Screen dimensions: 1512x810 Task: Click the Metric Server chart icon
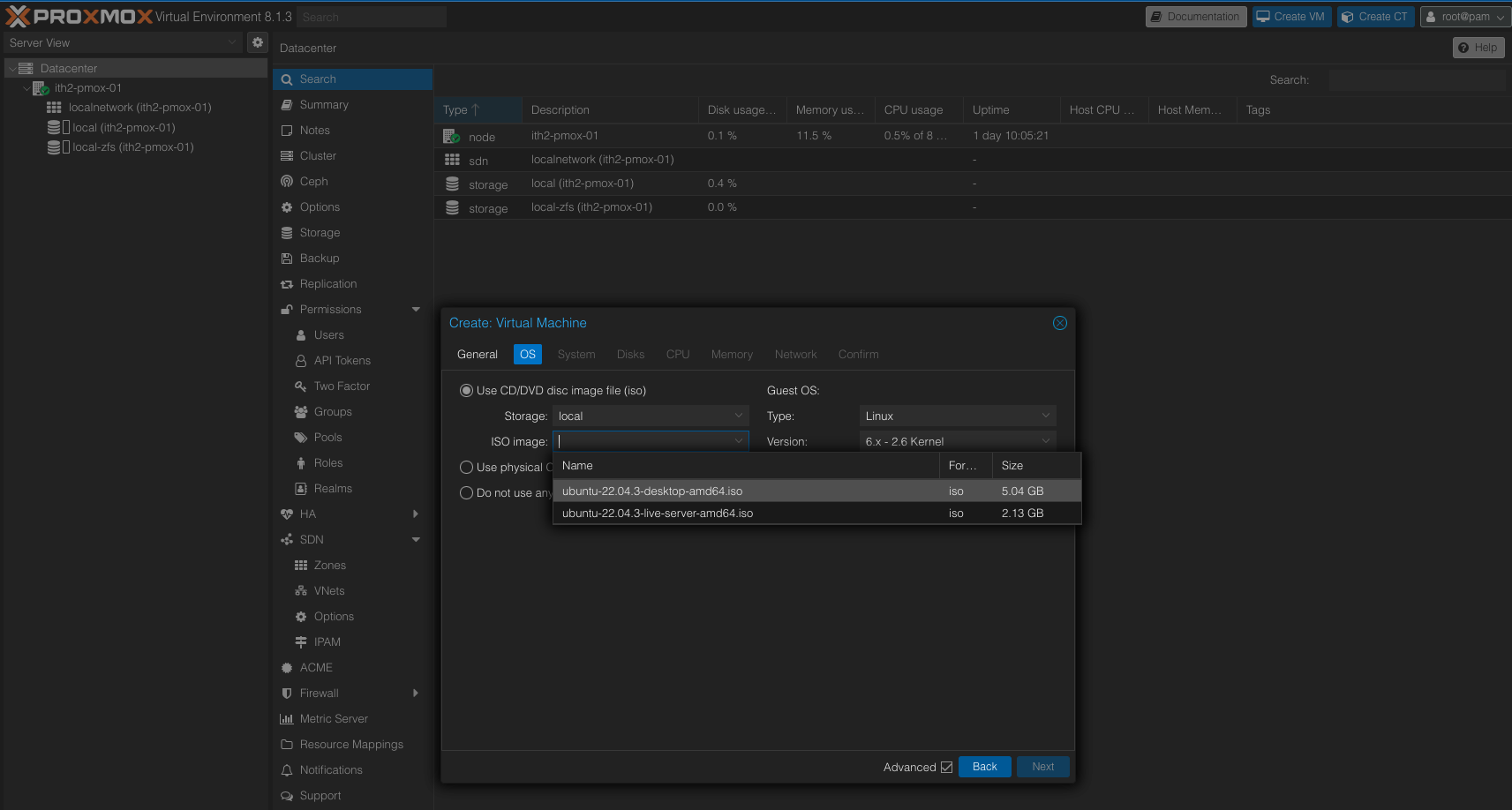[287, 719]
